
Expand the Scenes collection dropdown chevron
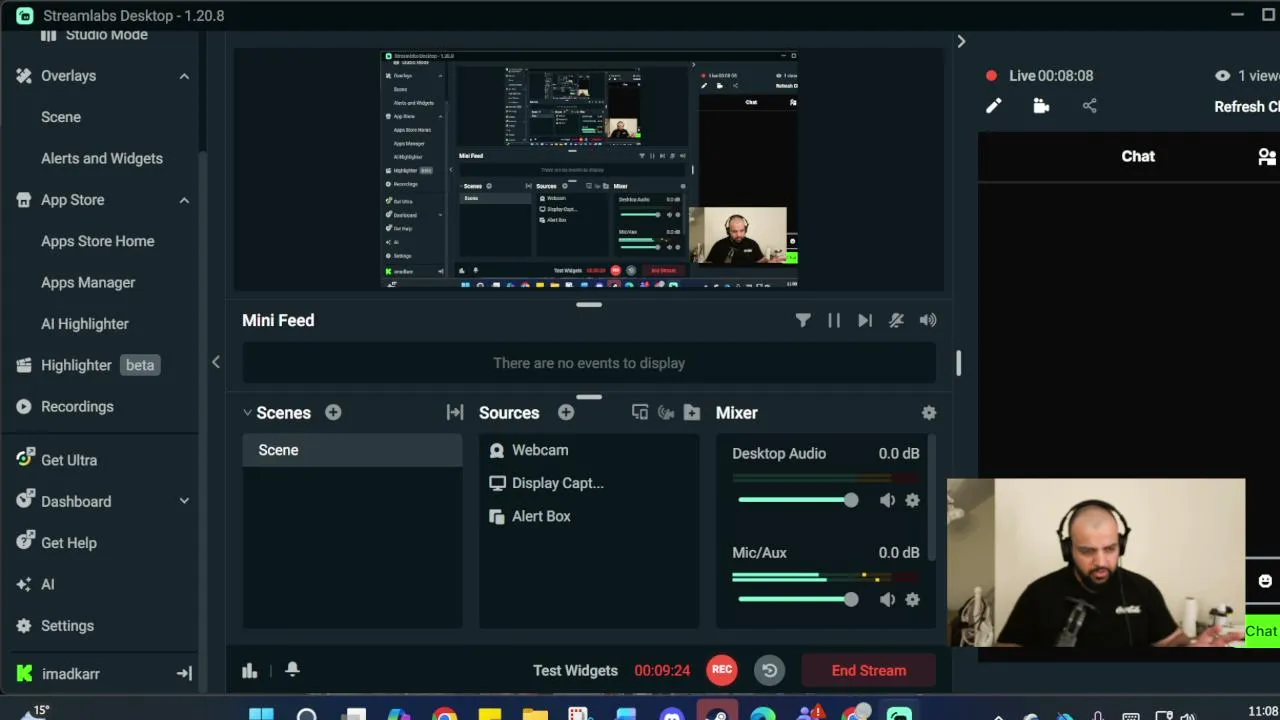click(247, 412)
